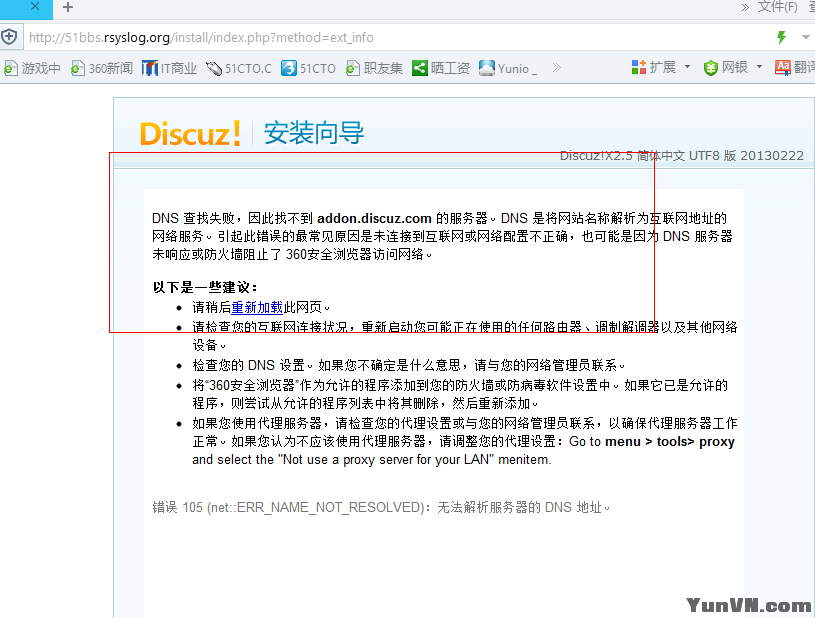
Task: Click the 重新加载 reload link
Action: [x=257, y=307]
